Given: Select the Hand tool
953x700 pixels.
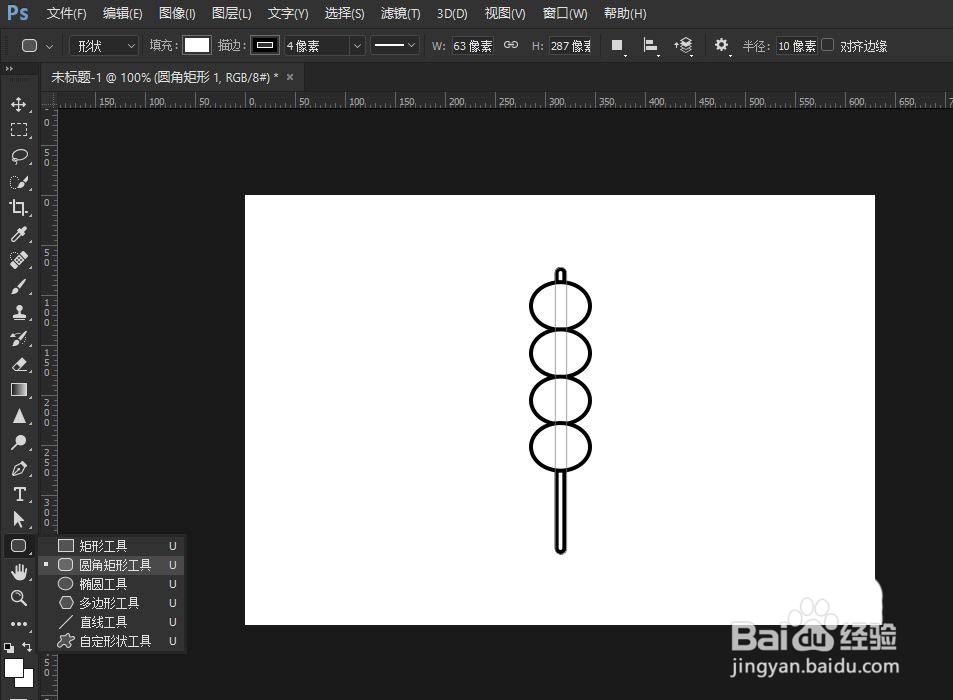Looking at the screenshot, I should (x=19, y=572).
